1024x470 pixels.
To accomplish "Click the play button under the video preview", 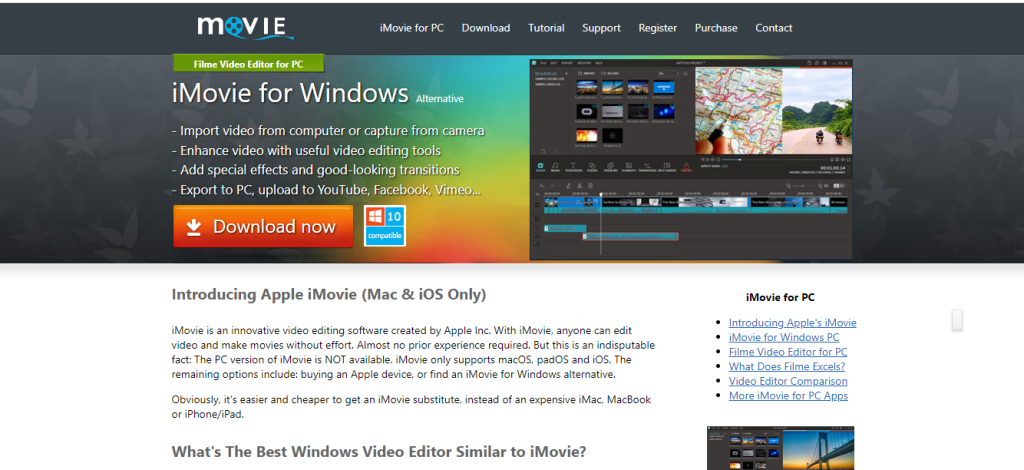I will coord(708,159).
